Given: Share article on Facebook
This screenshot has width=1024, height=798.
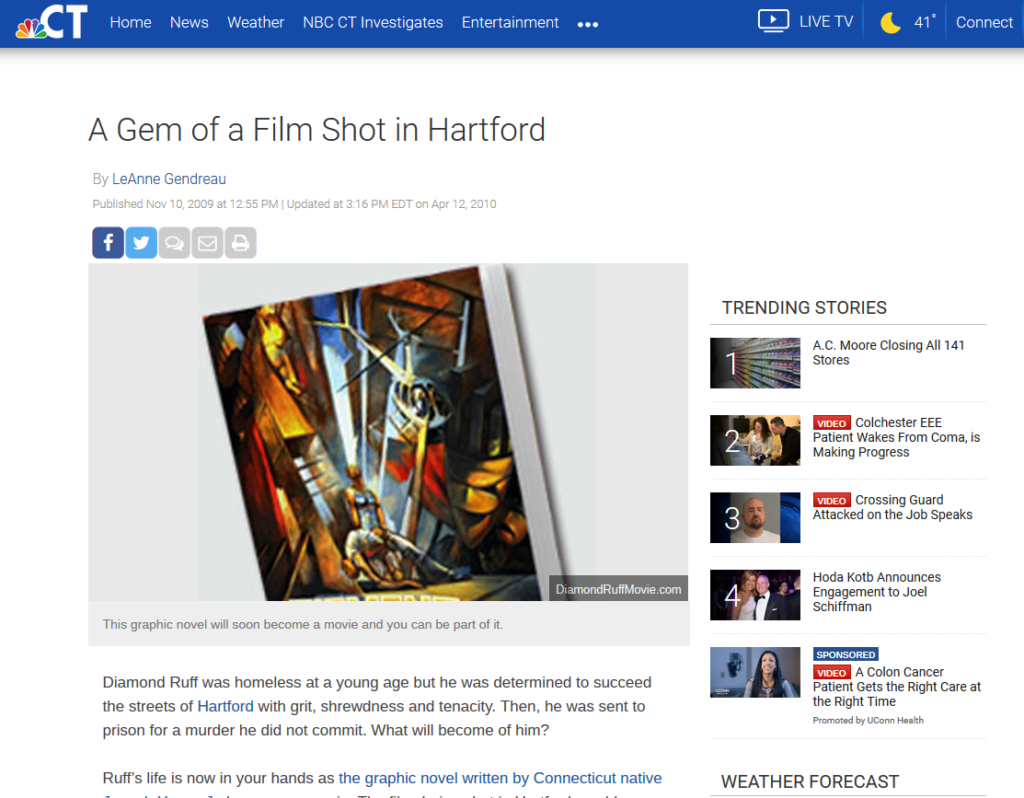Looking at the screenshot, I should 108,243.
